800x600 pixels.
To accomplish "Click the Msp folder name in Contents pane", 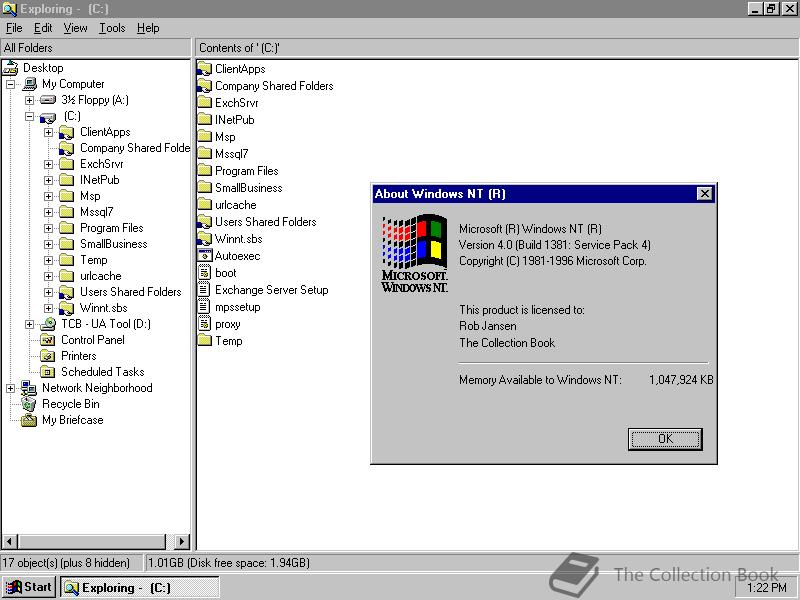I will [225, 137].
